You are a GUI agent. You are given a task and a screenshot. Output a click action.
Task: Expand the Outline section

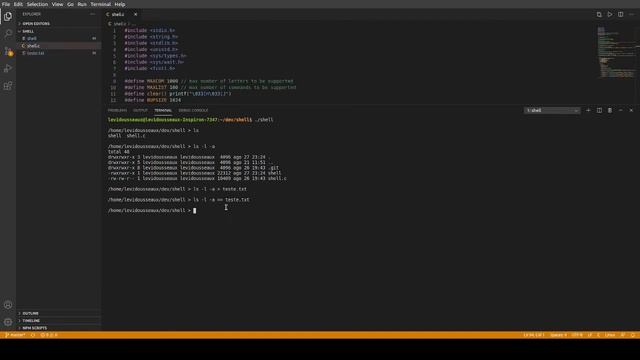coord(58,313)
